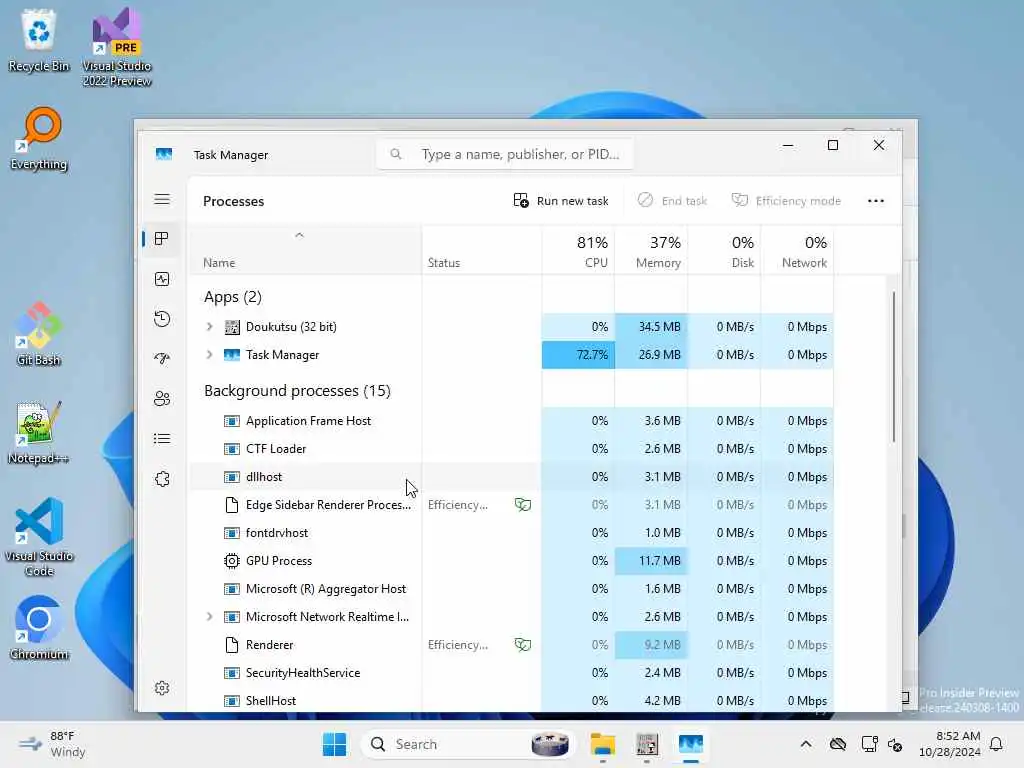Focus the Task Manager search field

[505, 154]
